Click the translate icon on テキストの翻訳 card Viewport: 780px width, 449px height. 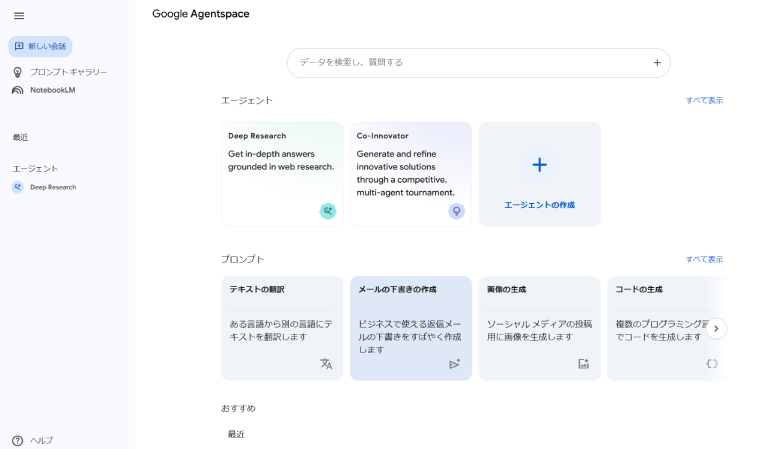coord(326,364)
